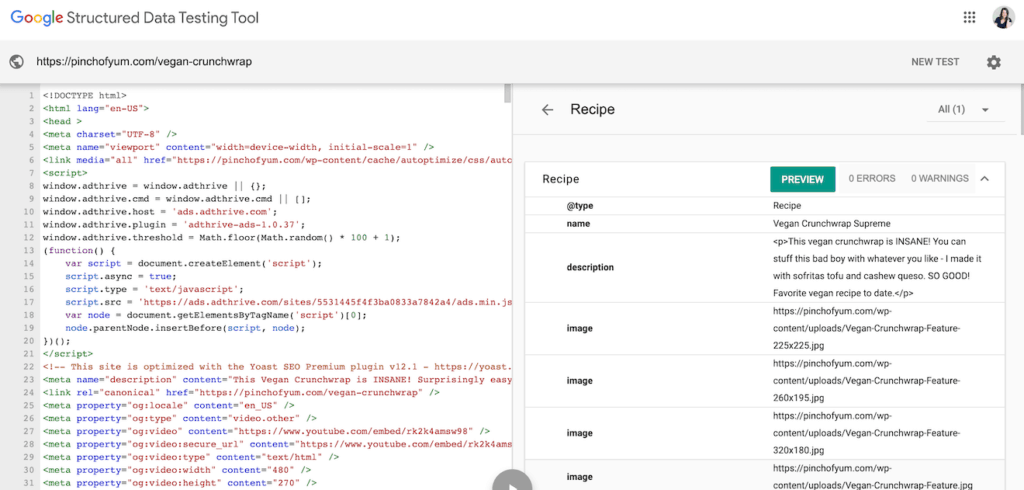
Task: Click the og:type video.other line
Action: click(180, 418)
